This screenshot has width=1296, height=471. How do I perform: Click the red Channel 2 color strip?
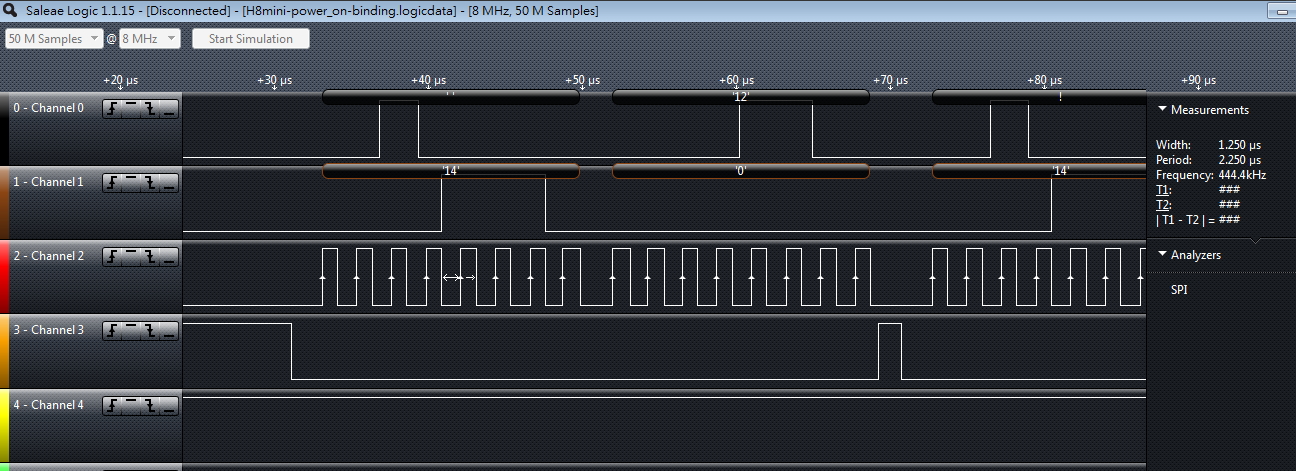(x=4, y=277)
